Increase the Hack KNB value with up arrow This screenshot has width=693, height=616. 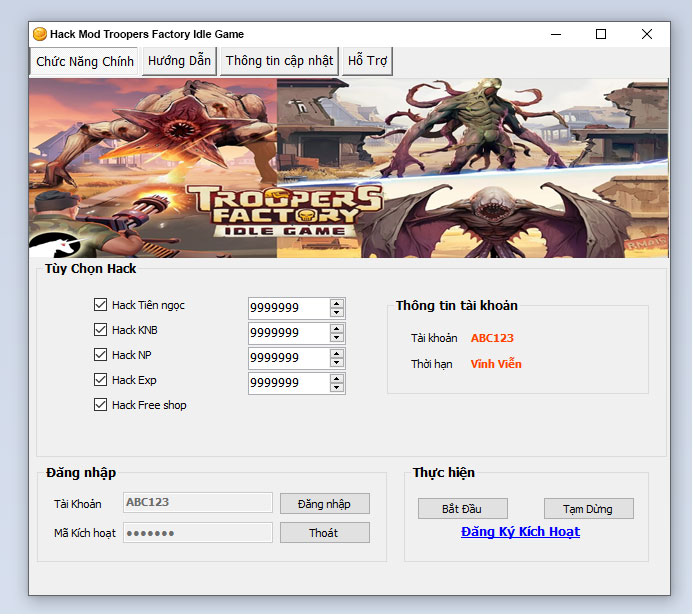(x=337, y=329)
